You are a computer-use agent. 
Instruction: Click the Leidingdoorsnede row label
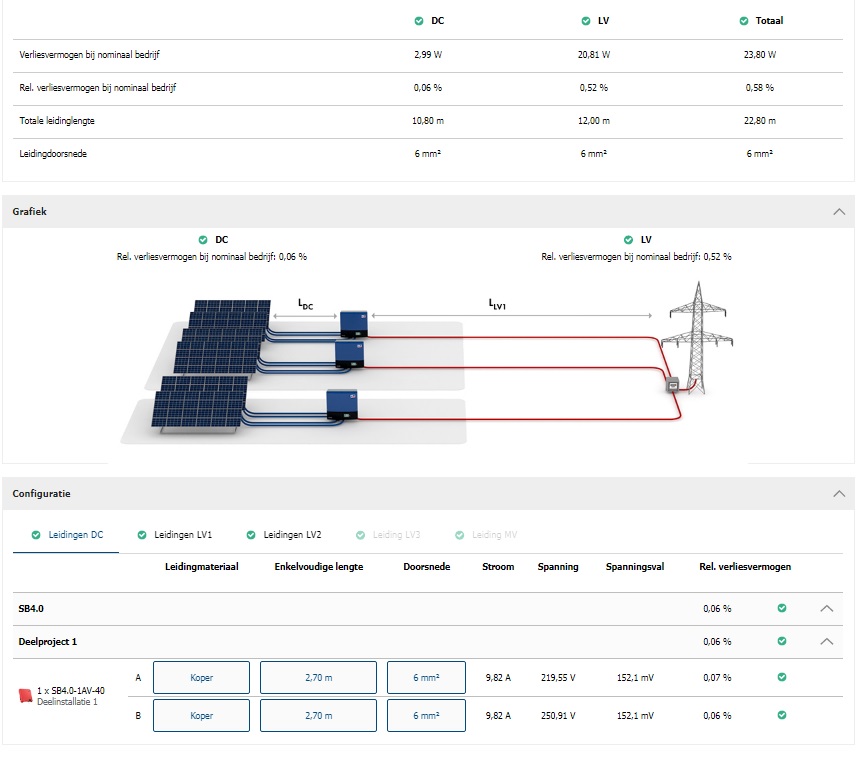point(53,154)
